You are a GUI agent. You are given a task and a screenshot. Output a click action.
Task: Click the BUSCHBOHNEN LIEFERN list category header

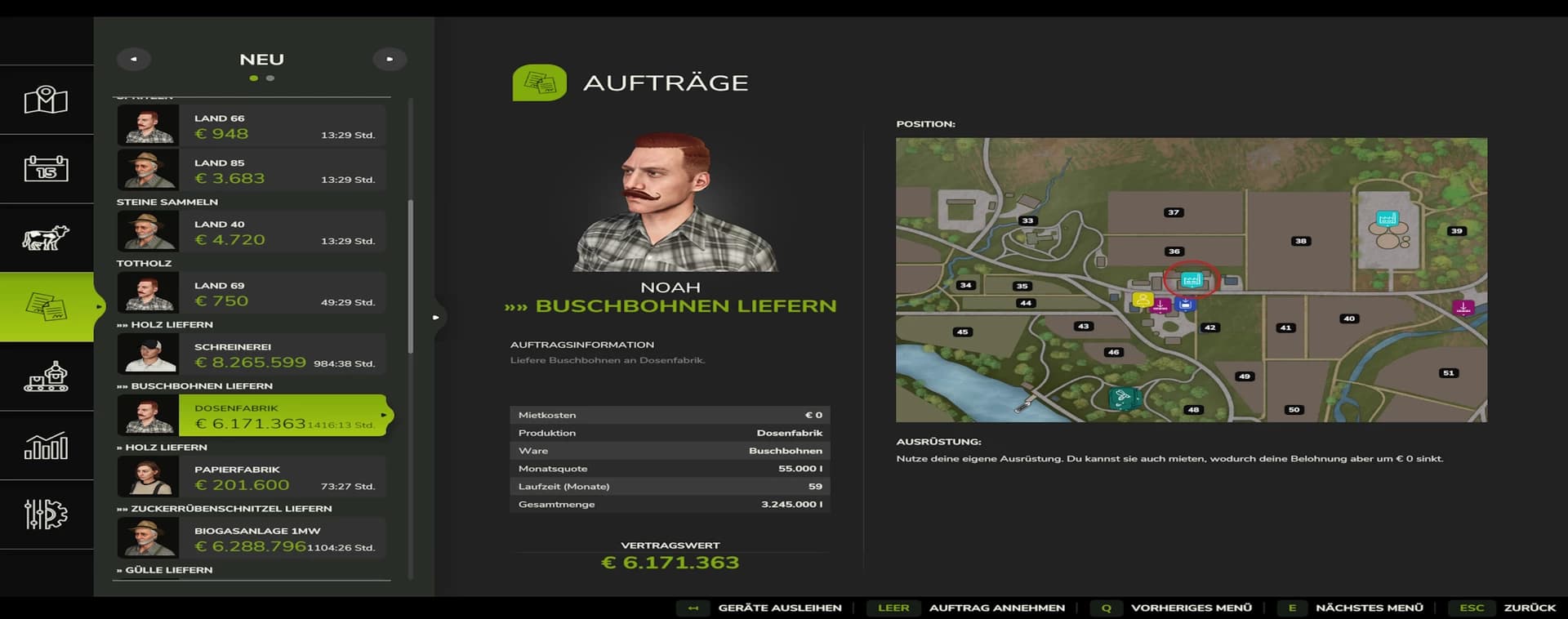[195, 385]
